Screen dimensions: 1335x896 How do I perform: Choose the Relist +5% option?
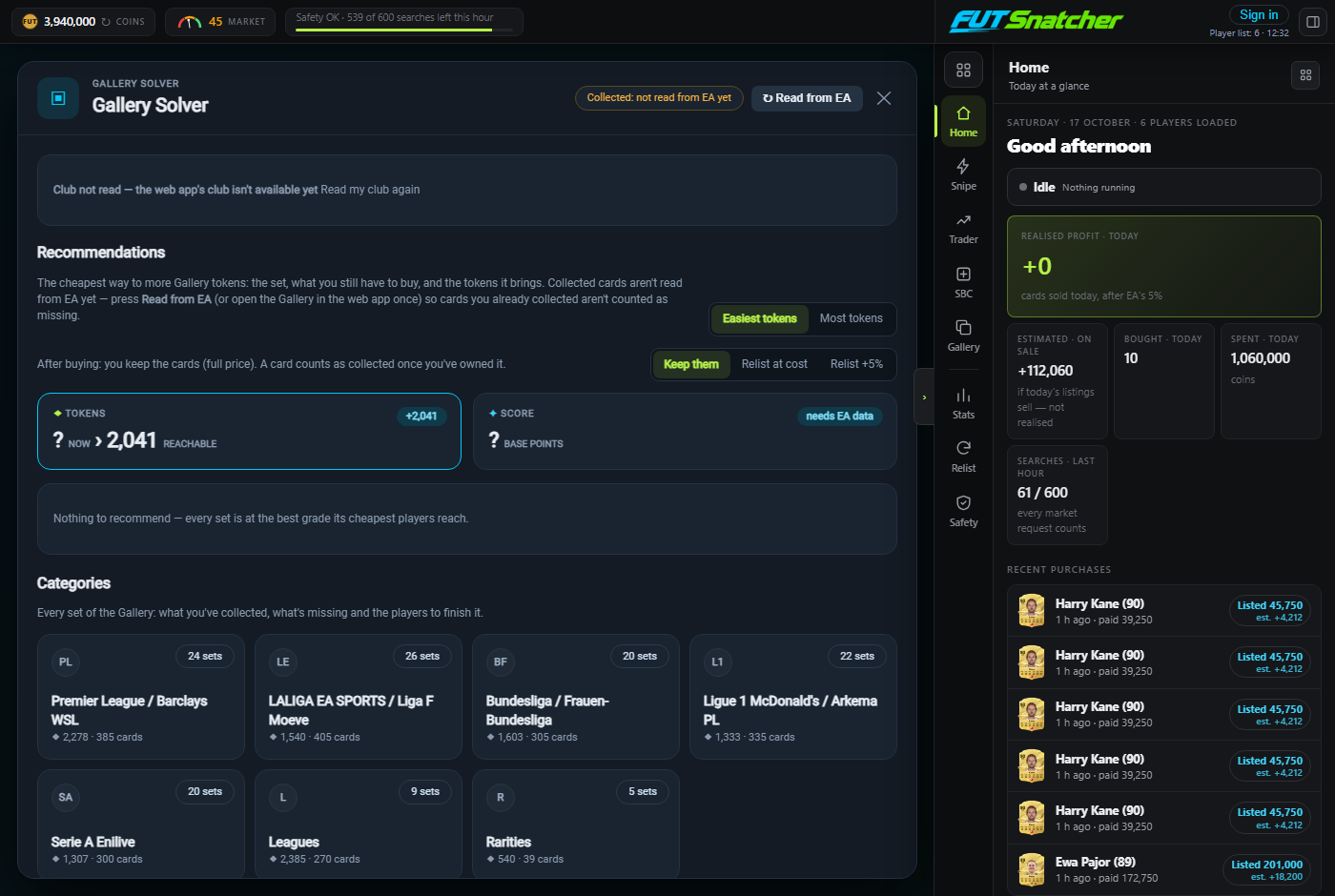click(x=856, y=364)
